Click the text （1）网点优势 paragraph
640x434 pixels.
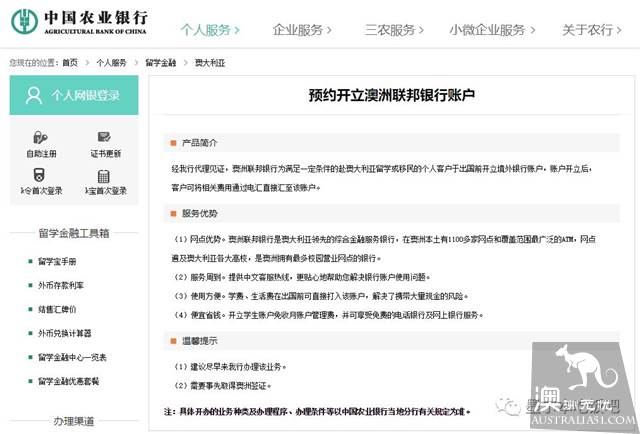tap(384, 249)
